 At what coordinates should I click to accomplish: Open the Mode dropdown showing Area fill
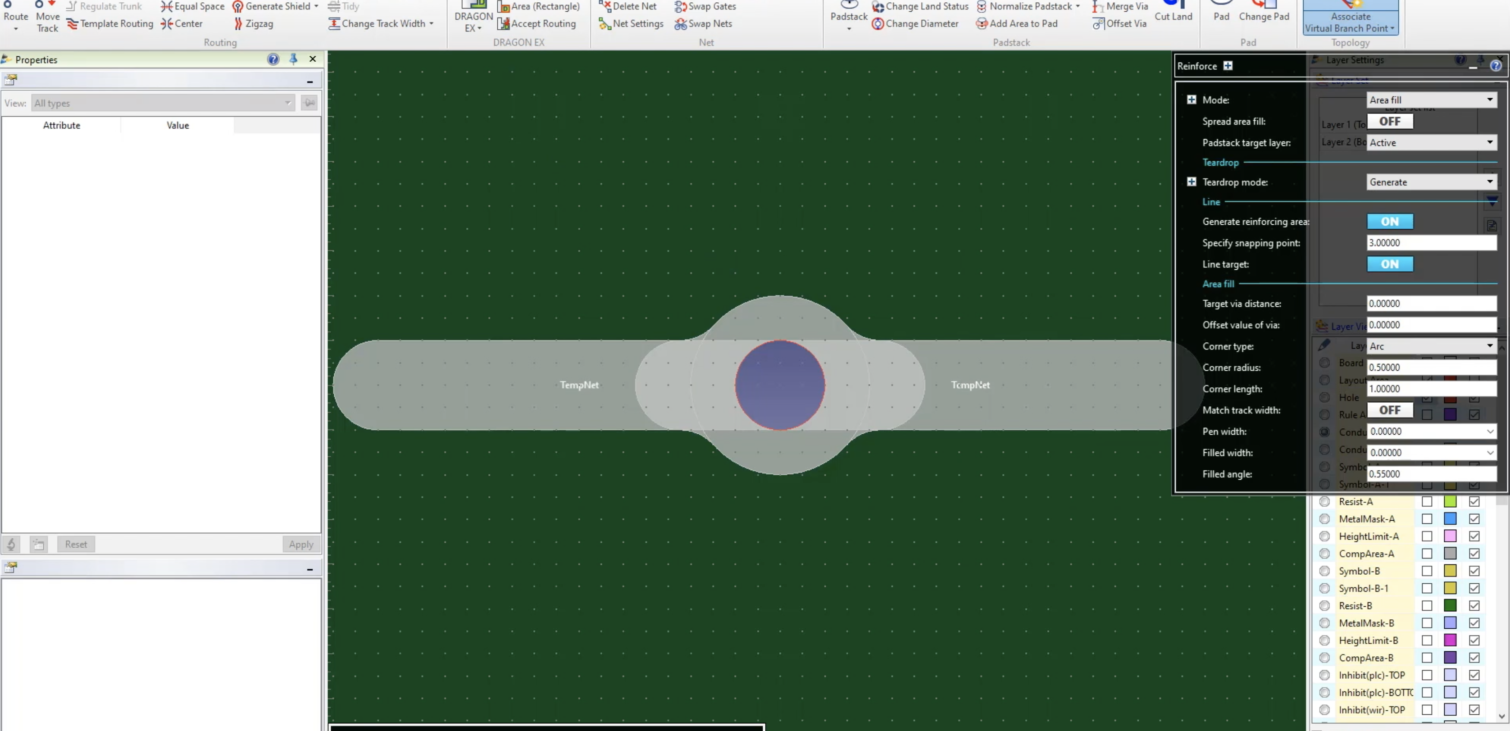(x=1431, y=100)
